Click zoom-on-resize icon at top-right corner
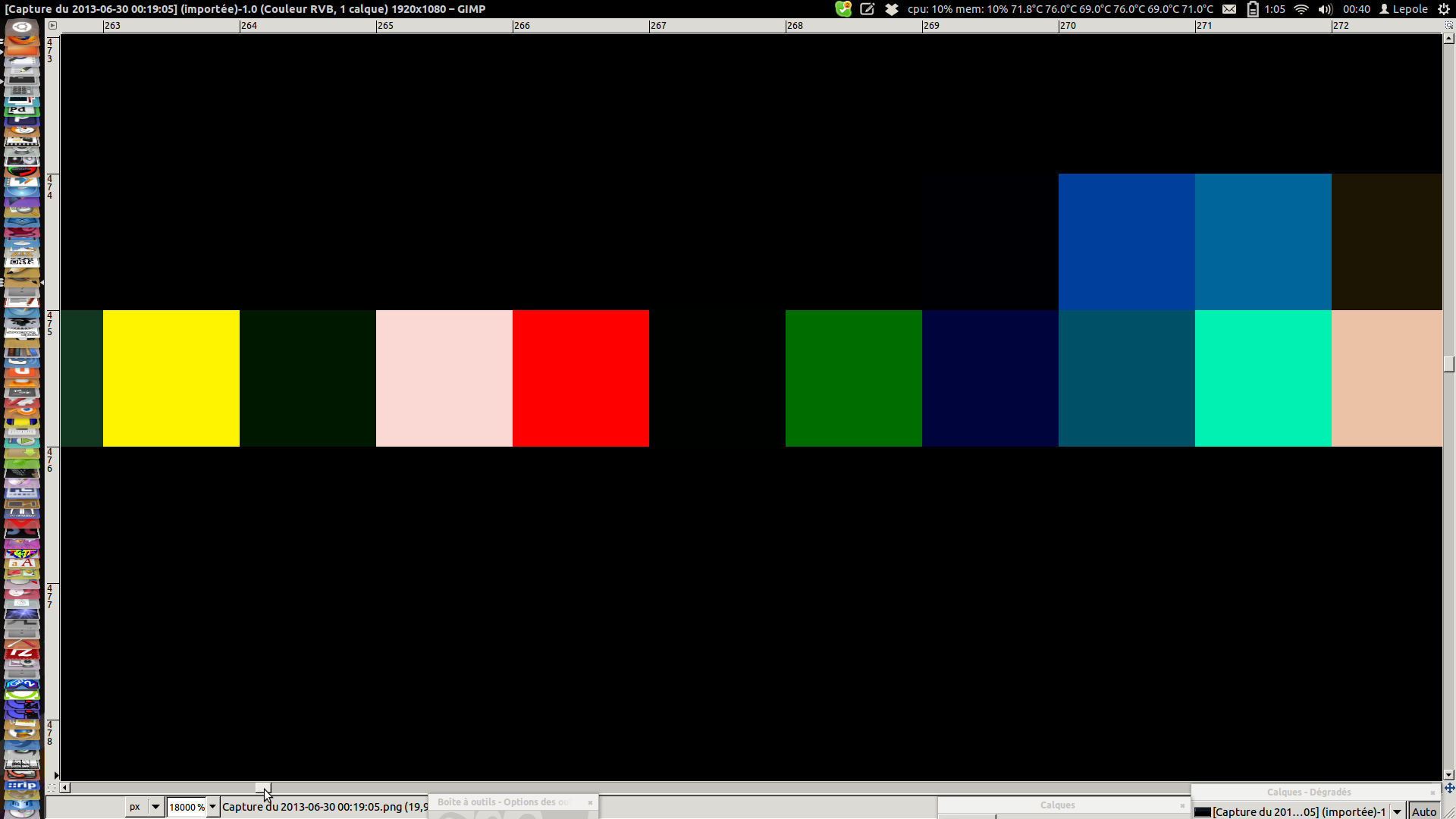Viewport: 1456px width, 819px height. [x=1448, y=25]
